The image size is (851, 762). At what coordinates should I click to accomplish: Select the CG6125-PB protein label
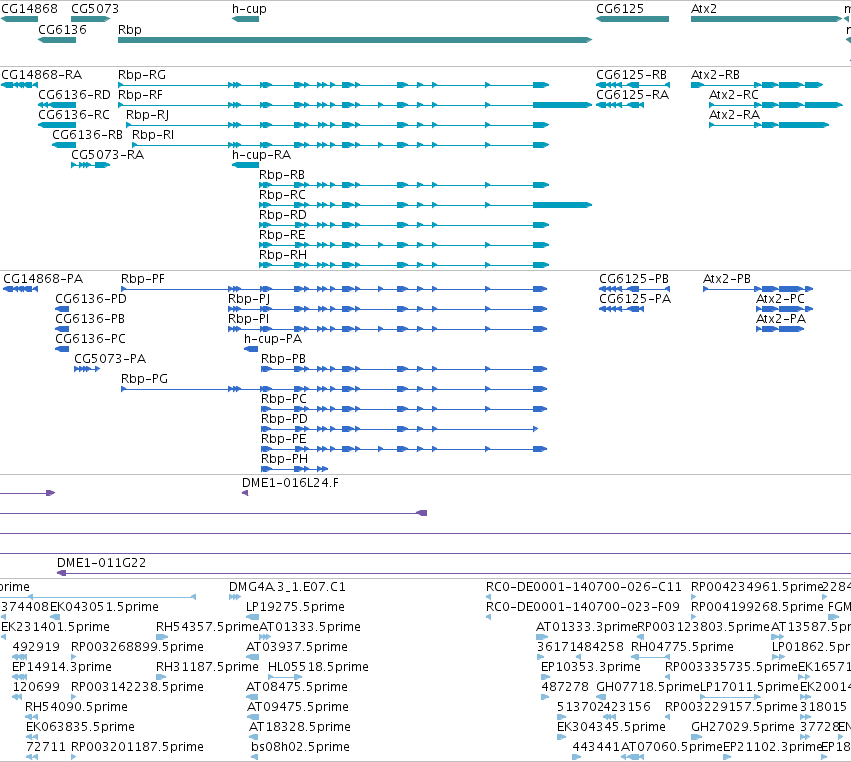(634, 278)
